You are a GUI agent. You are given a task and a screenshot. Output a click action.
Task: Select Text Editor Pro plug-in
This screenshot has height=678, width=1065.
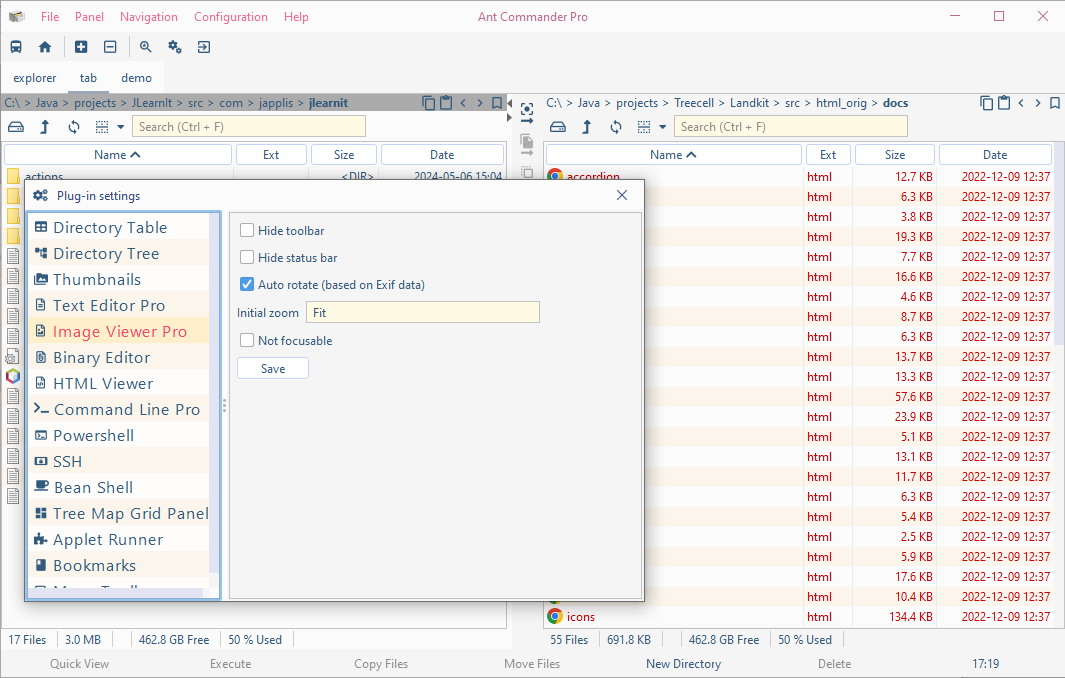coord(120,306)
